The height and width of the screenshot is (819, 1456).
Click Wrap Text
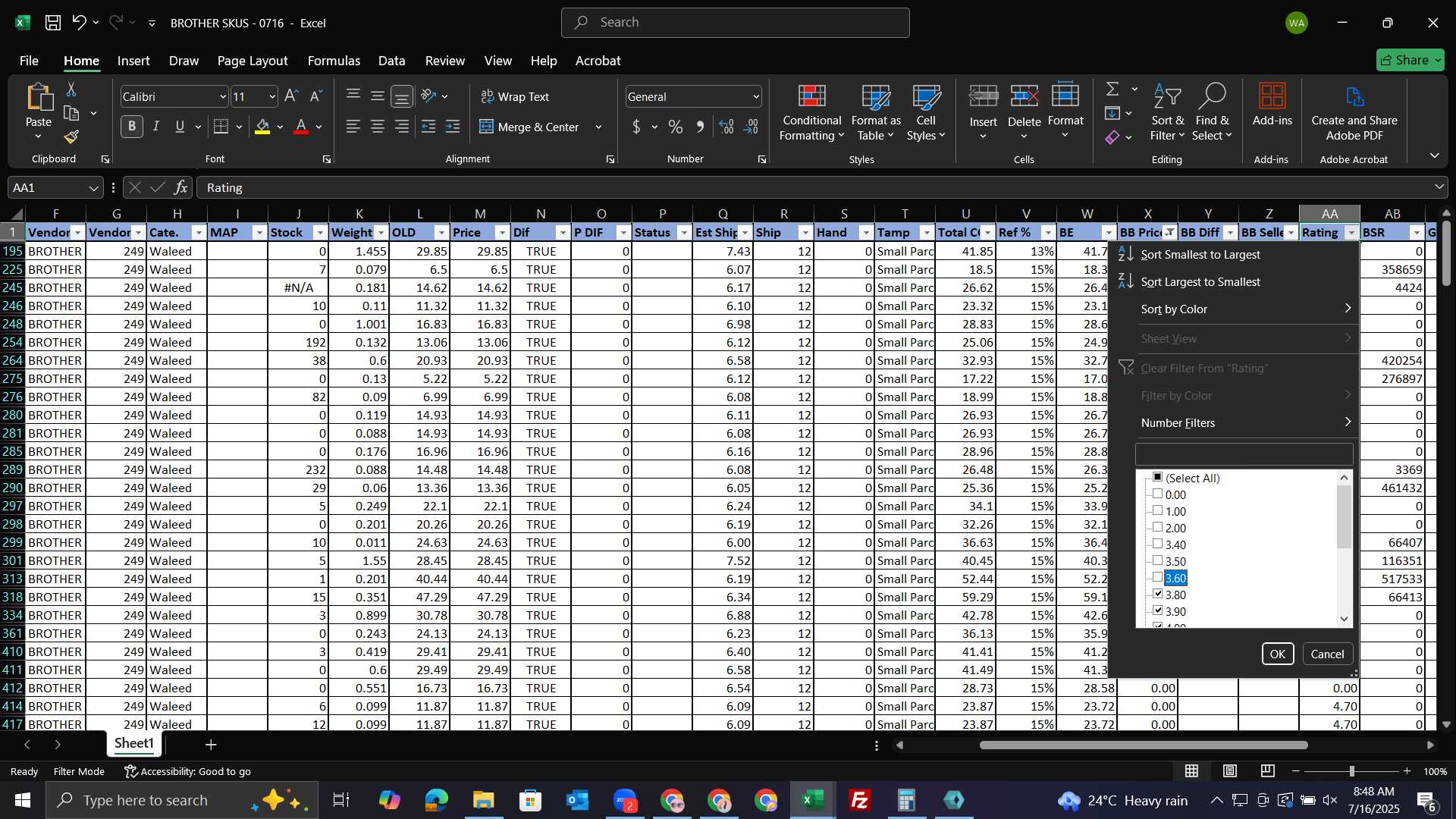pos(515,96)
